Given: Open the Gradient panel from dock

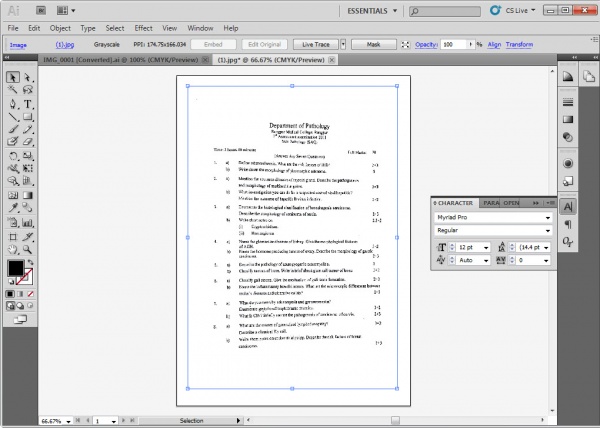Looking at the screenshot, I should 567,119.
